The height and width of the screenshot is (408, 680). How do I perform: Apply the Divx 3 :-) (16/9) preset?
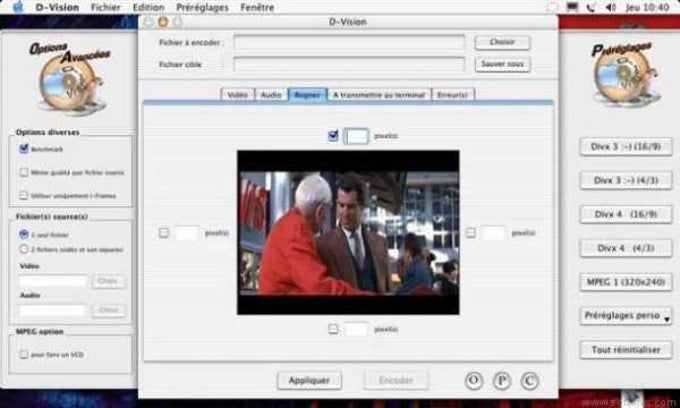click(x=626, y=147)
